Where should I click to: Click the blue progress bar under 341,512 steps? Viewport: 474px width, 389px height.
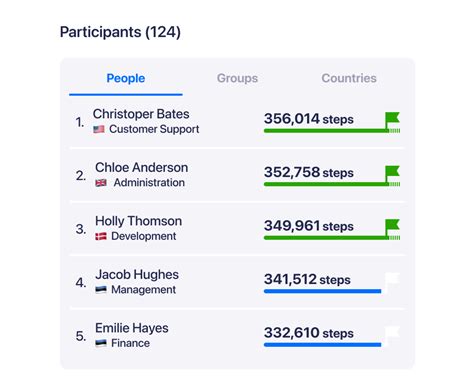[322, 291]
